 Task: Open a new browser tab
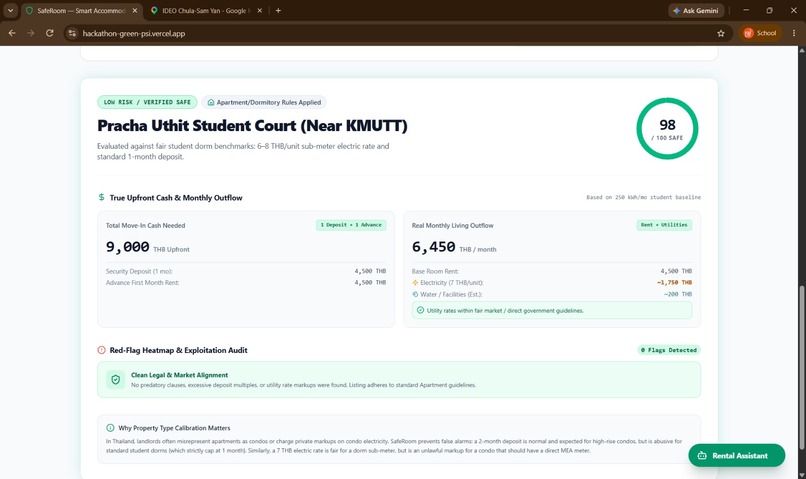pos(278,10)
